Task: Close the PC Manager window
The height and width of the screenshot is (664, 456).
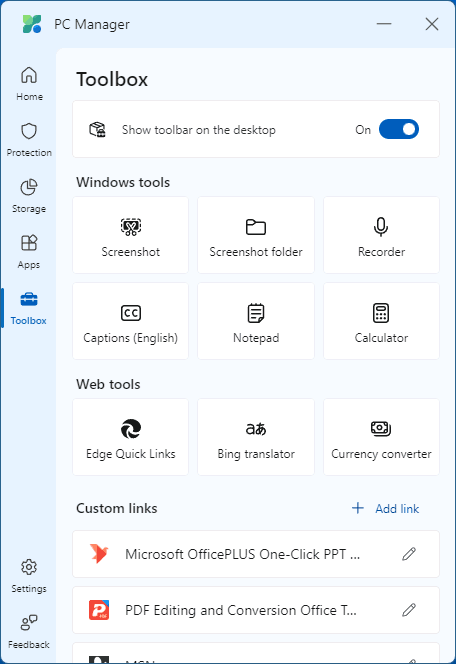Action: [432, 24]
